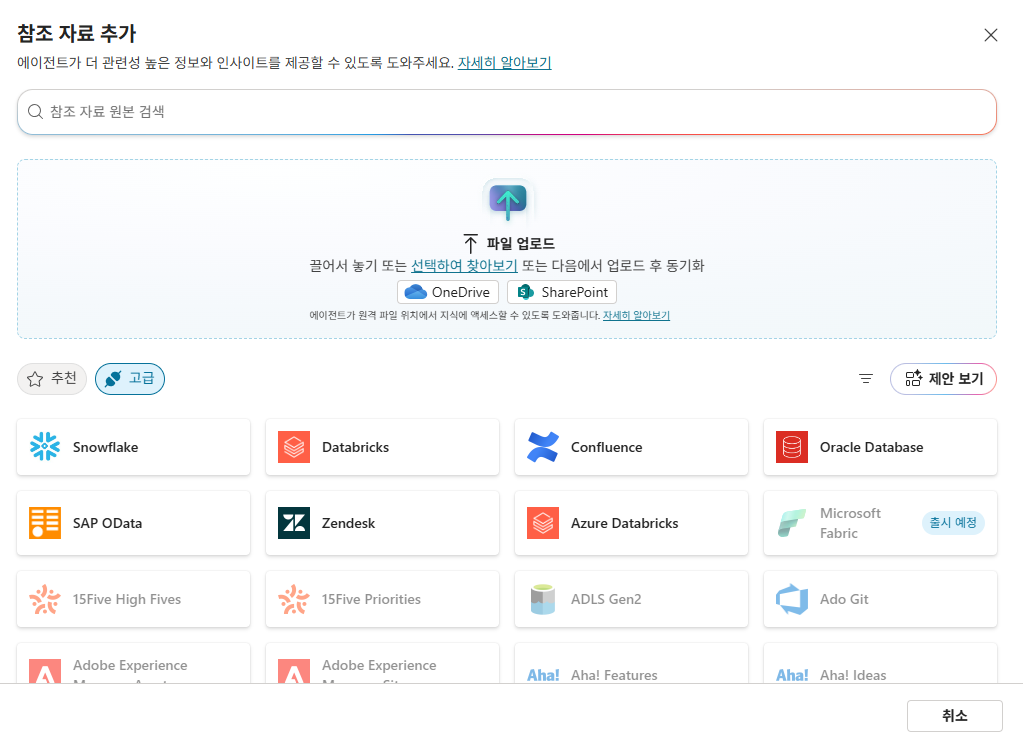Click the 제안 보기 button
The width and height of the screenshot is (1023, 740).
click(943, 378)
